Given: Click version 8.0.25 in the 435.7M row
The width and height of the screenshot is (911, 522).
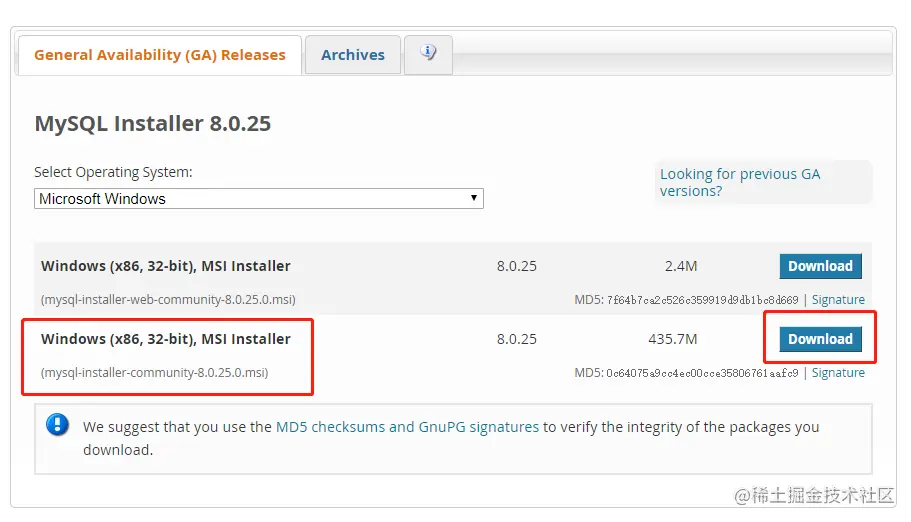Looking at the screenshot, I should pos(517,339).
